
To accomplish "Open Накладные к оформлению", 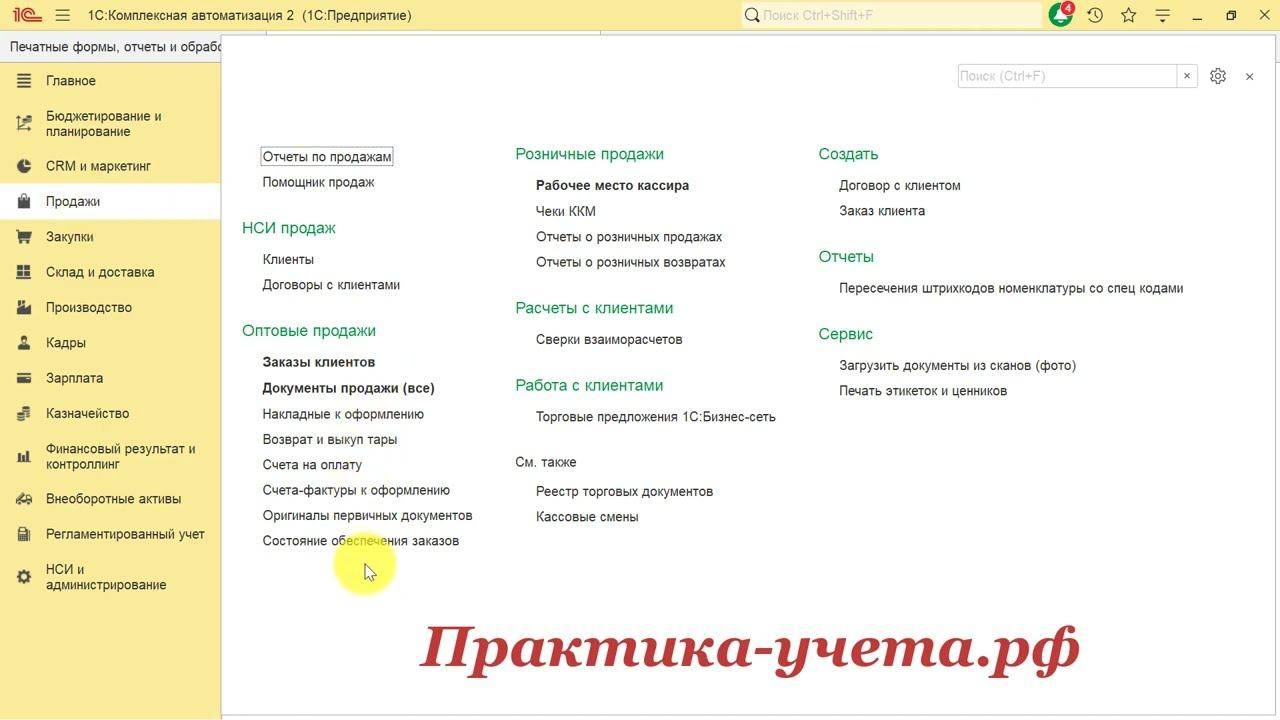I will (343, 414).
